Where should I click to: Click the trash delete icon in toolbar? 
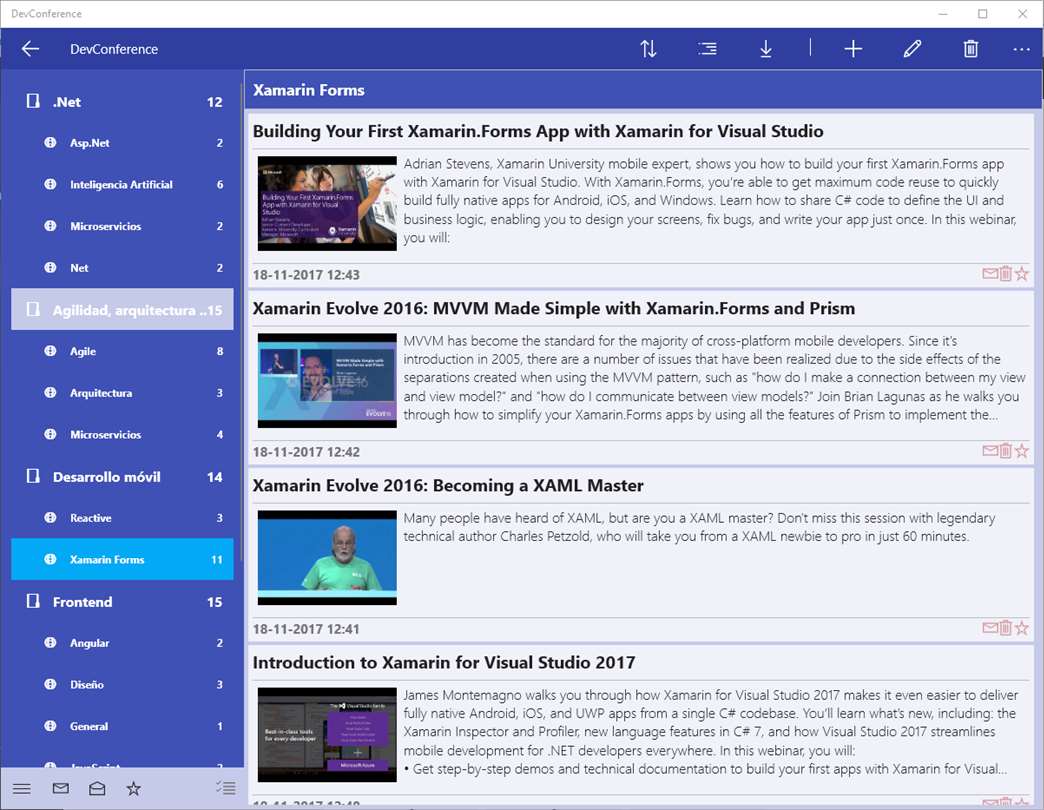tap(971, 49)
